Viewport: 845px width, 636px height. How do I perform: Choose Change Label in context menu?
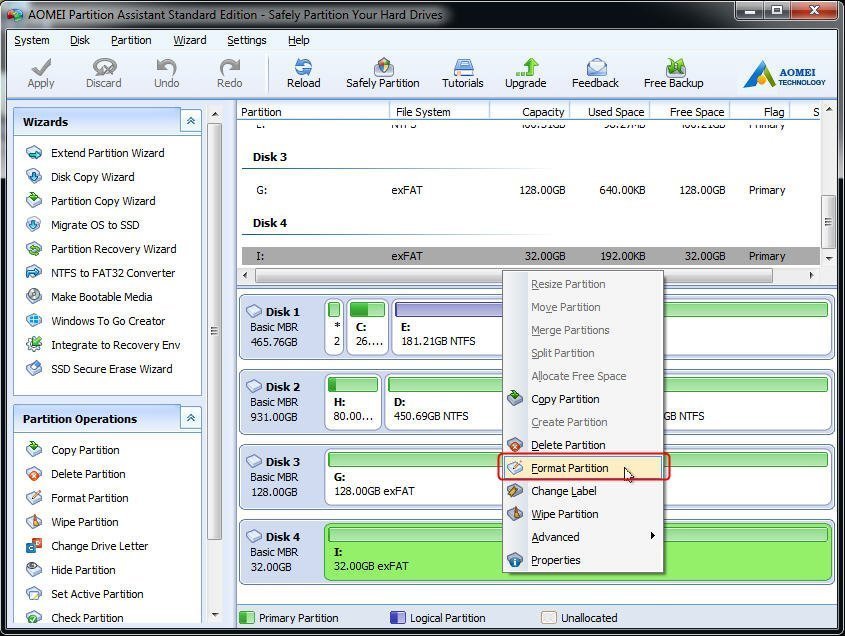(584, 490)
